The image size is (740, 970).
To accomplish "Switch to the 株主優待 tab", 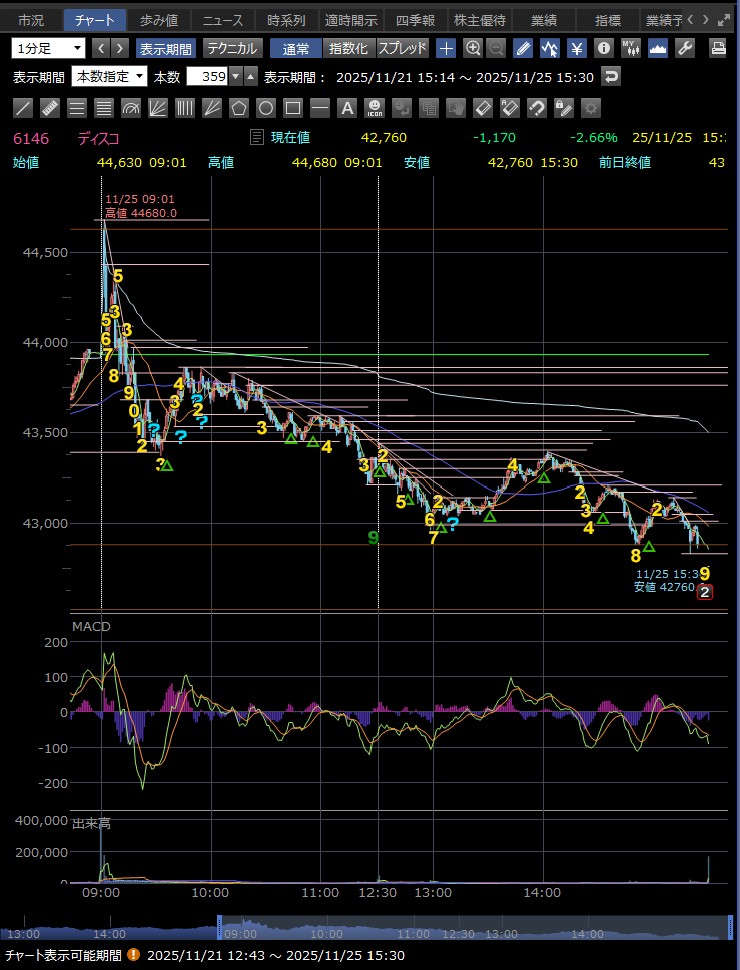I will point(479,20).
